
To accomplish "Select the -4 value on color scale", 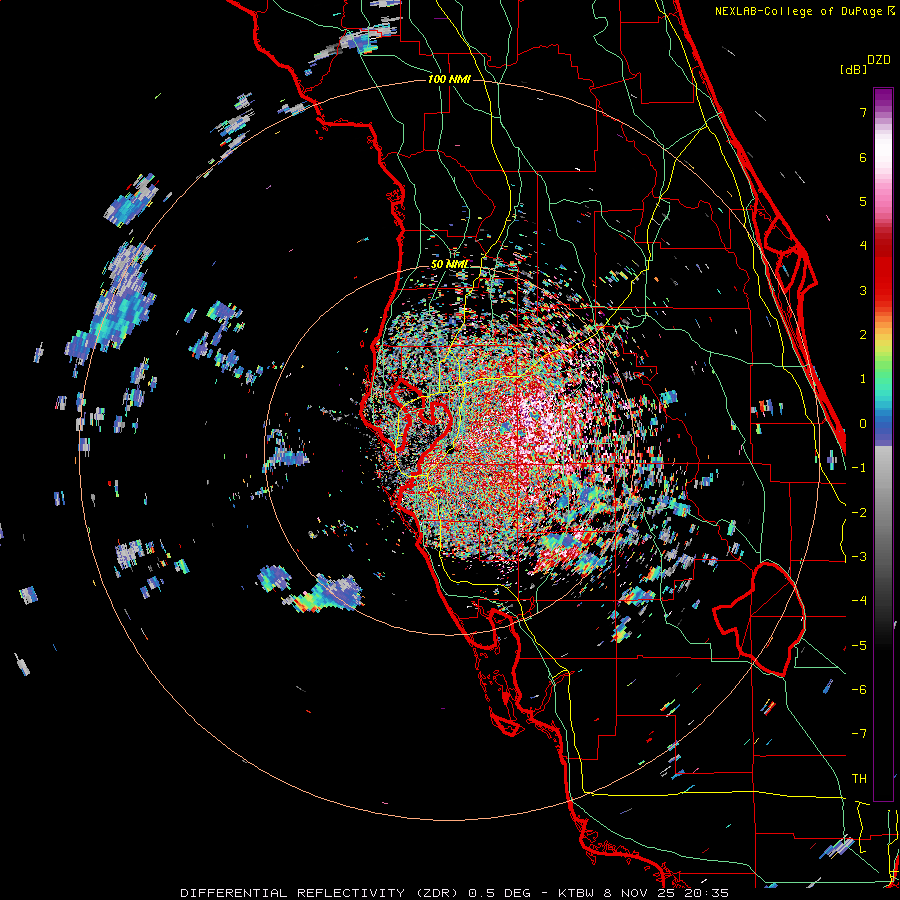I will click(x=859, y=601).
